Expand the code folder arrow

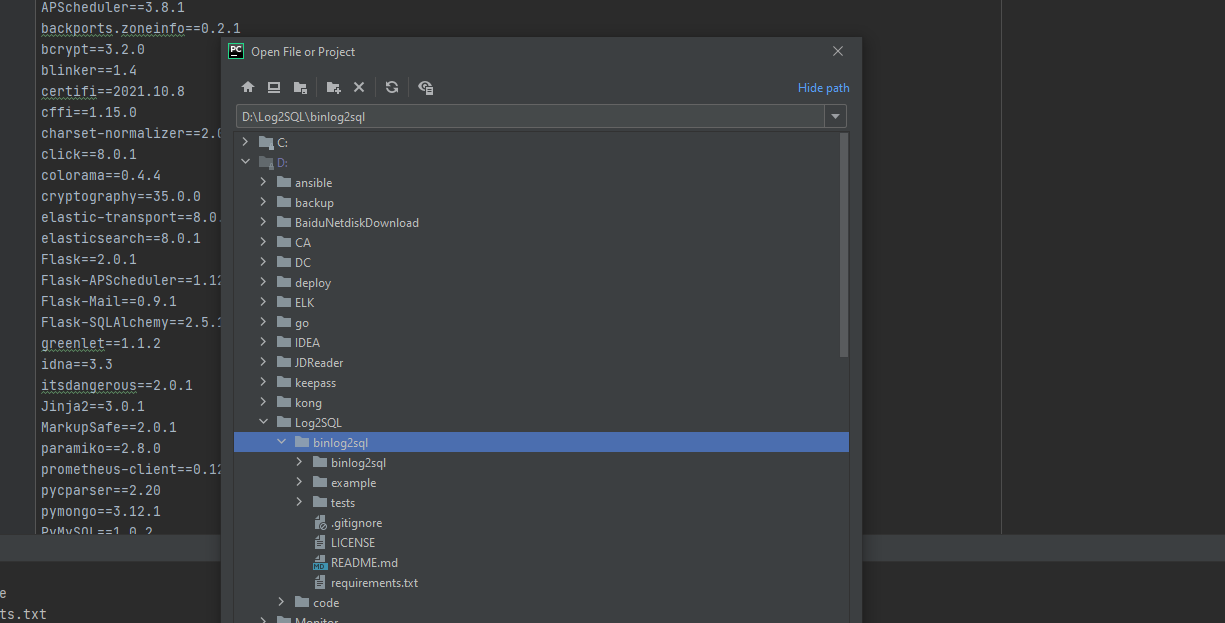point(282,602)
